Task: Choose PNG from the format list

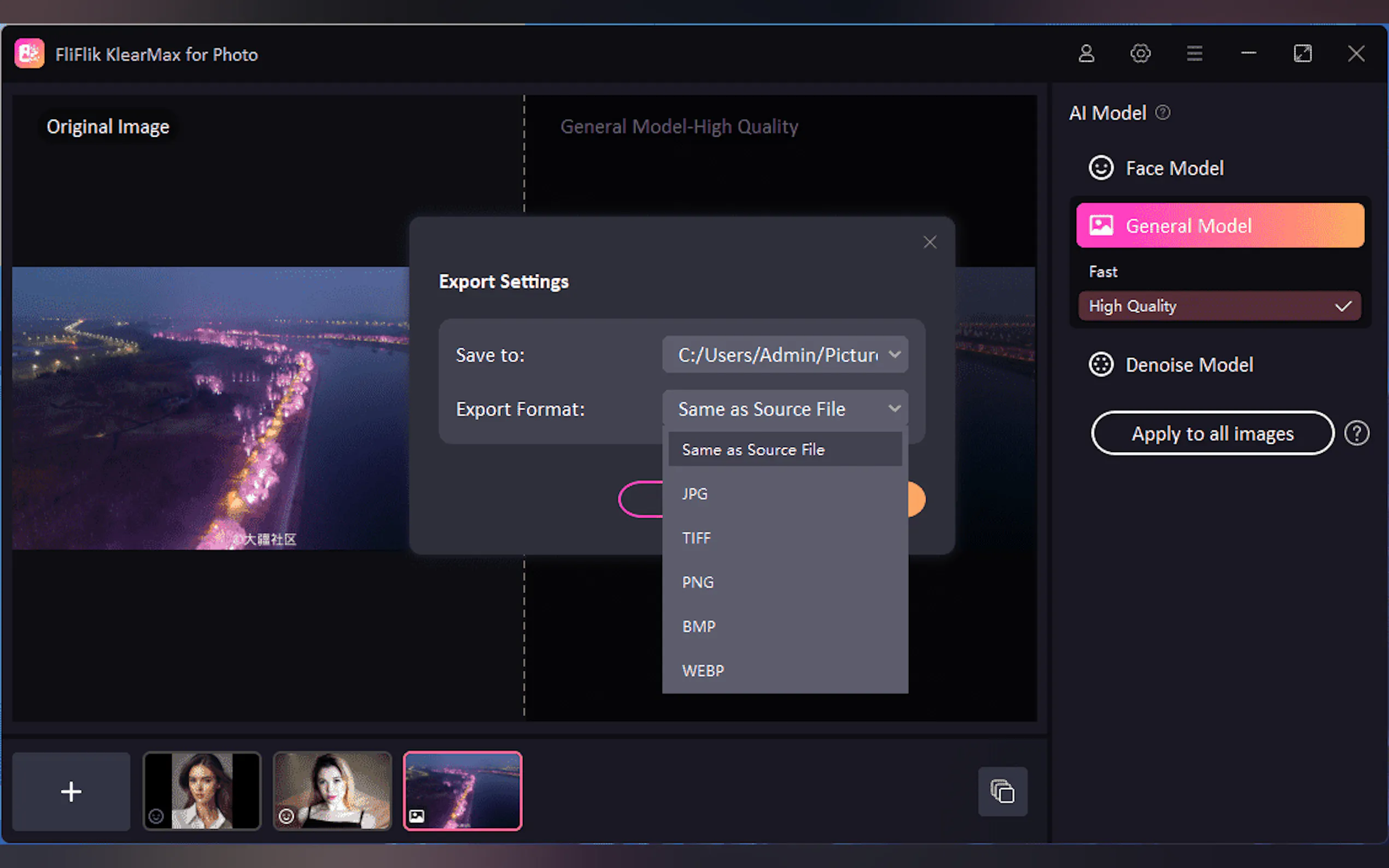Action: point(698,582)
